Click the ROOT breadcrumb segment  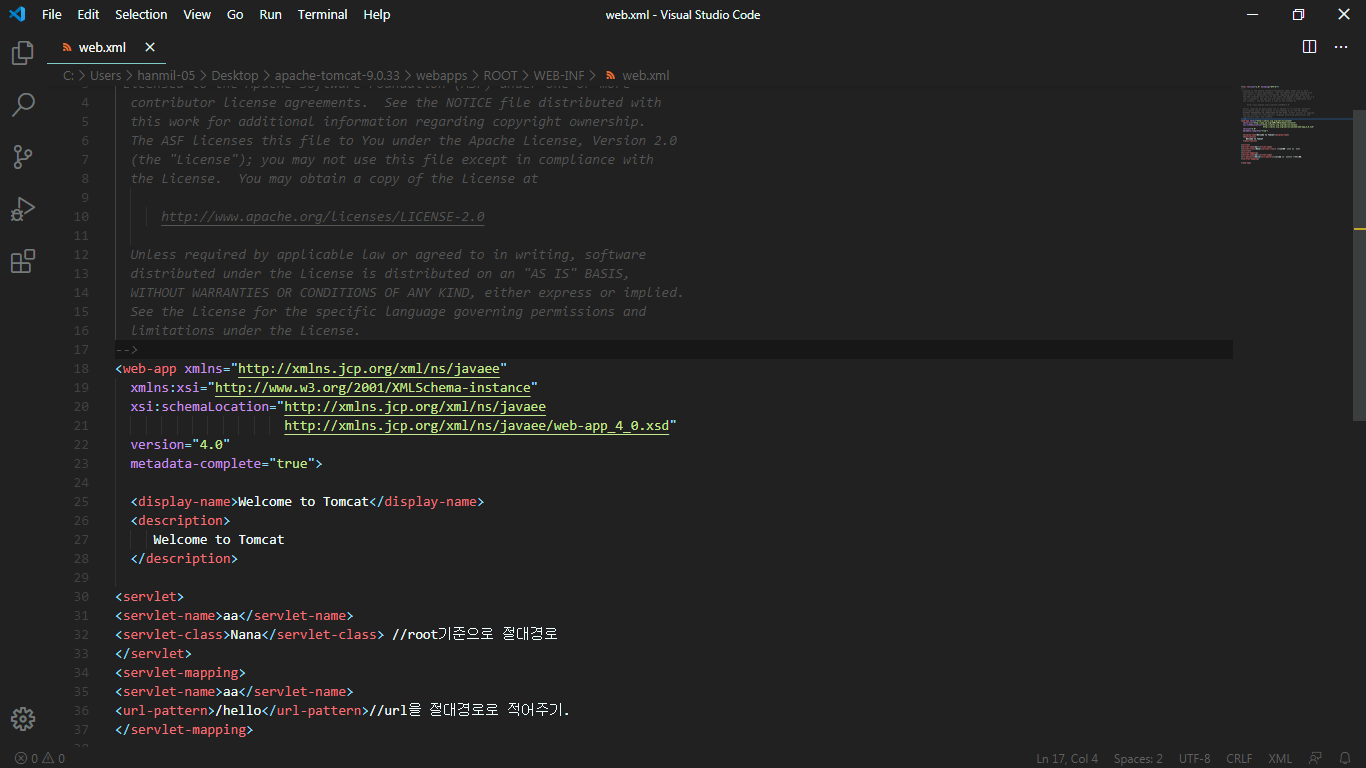pos(501,75)
